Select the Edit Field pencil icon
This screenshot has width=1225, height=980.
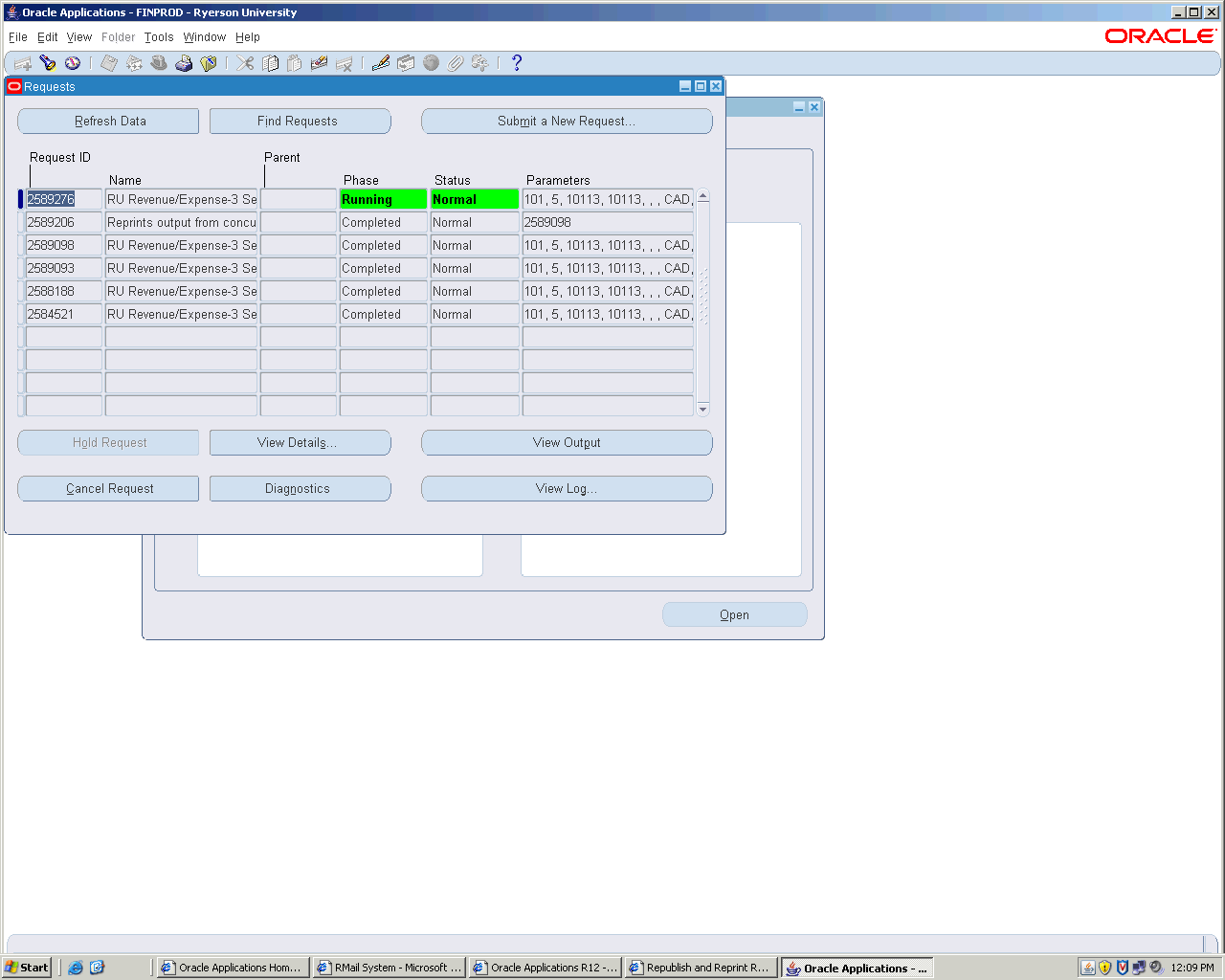click(381, 63)
